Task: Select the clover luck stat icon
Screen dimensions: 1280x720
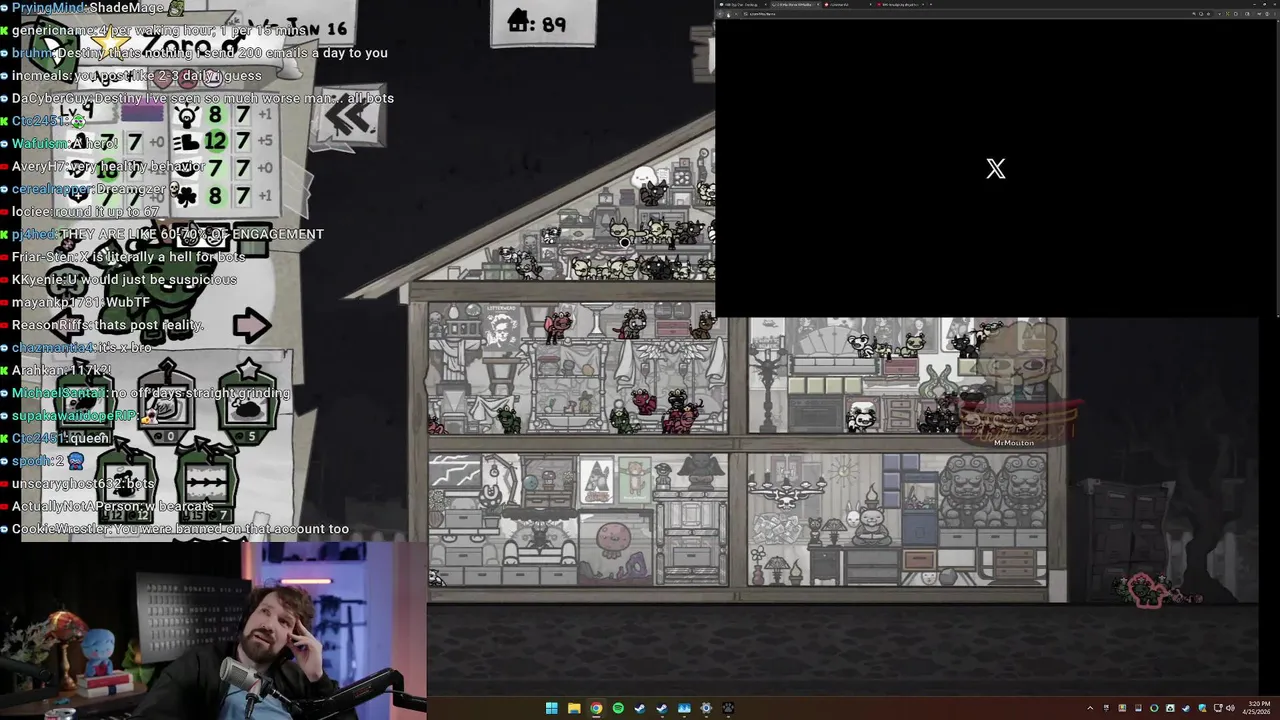Action: (187, 197)
